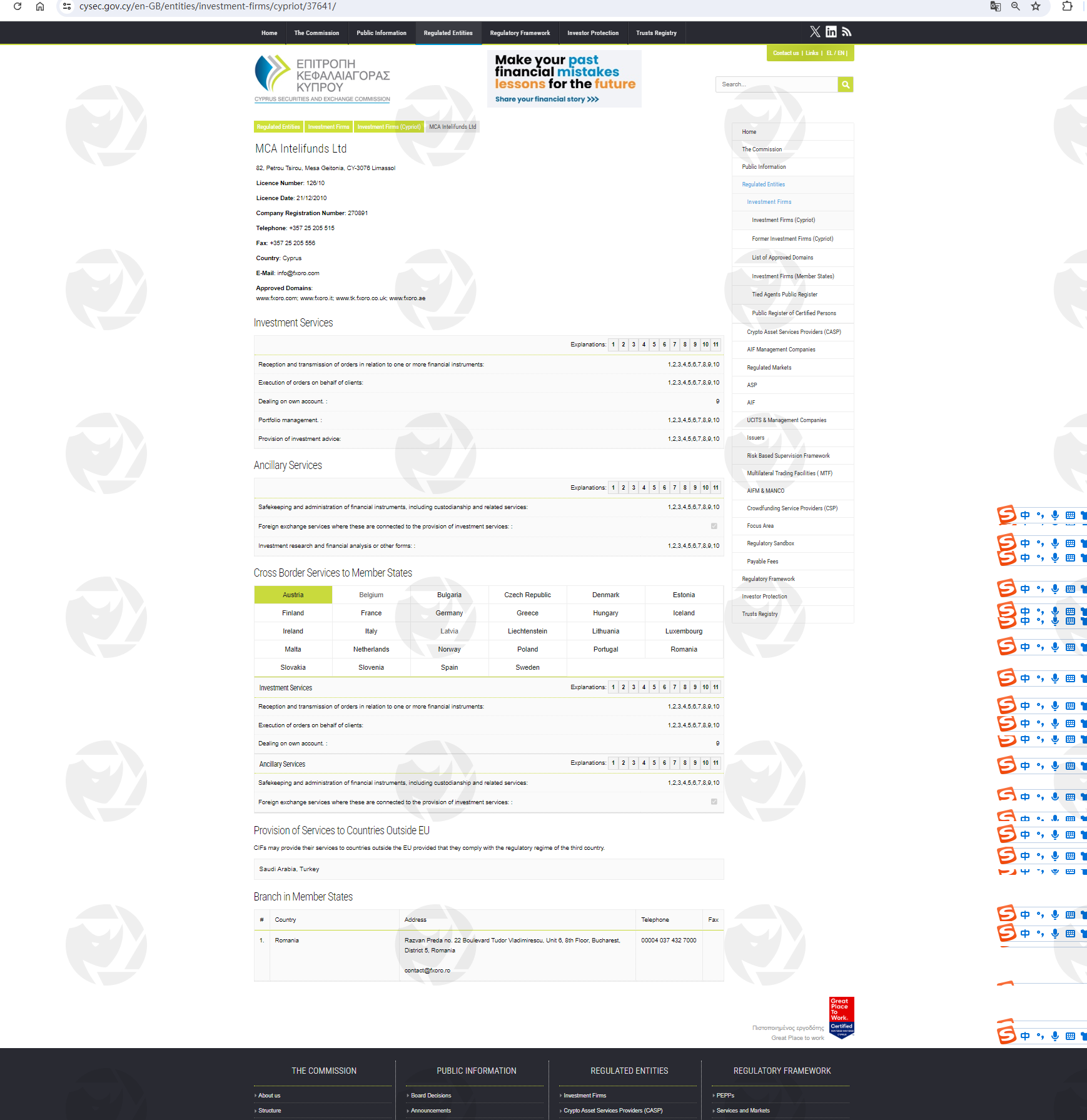Viewport: 1087px width, 1120px height.
Task: Click the CySEC logo
Action: tap(322, 79)
